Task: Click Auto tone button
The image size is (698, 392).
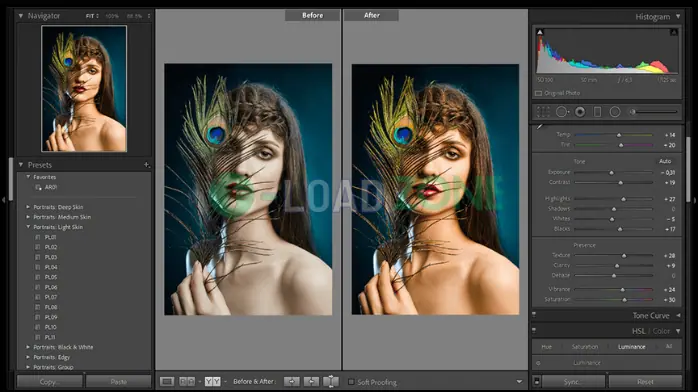Action: tap(665, 161)
